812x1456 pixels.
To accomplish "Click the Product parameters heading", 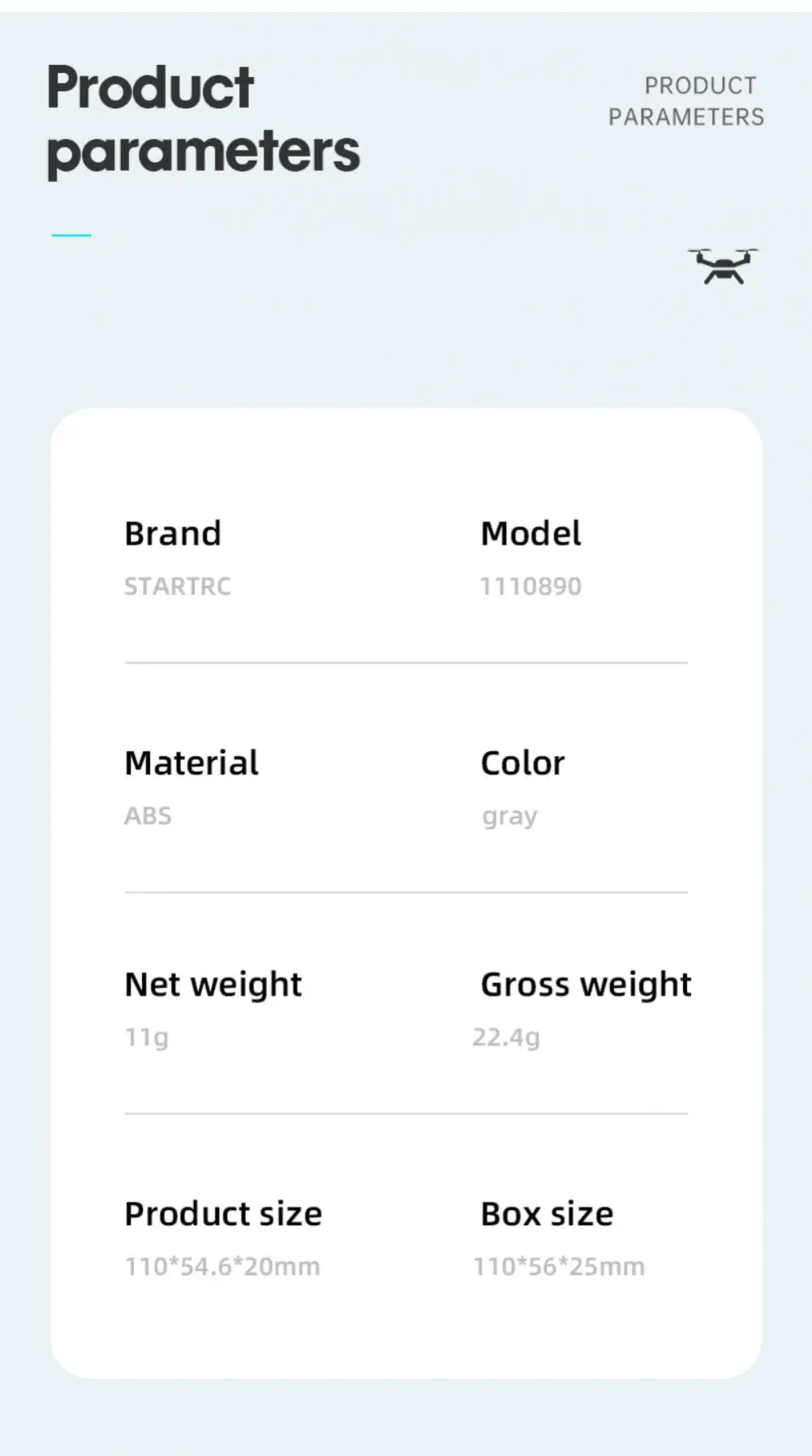I will [203, 119].
